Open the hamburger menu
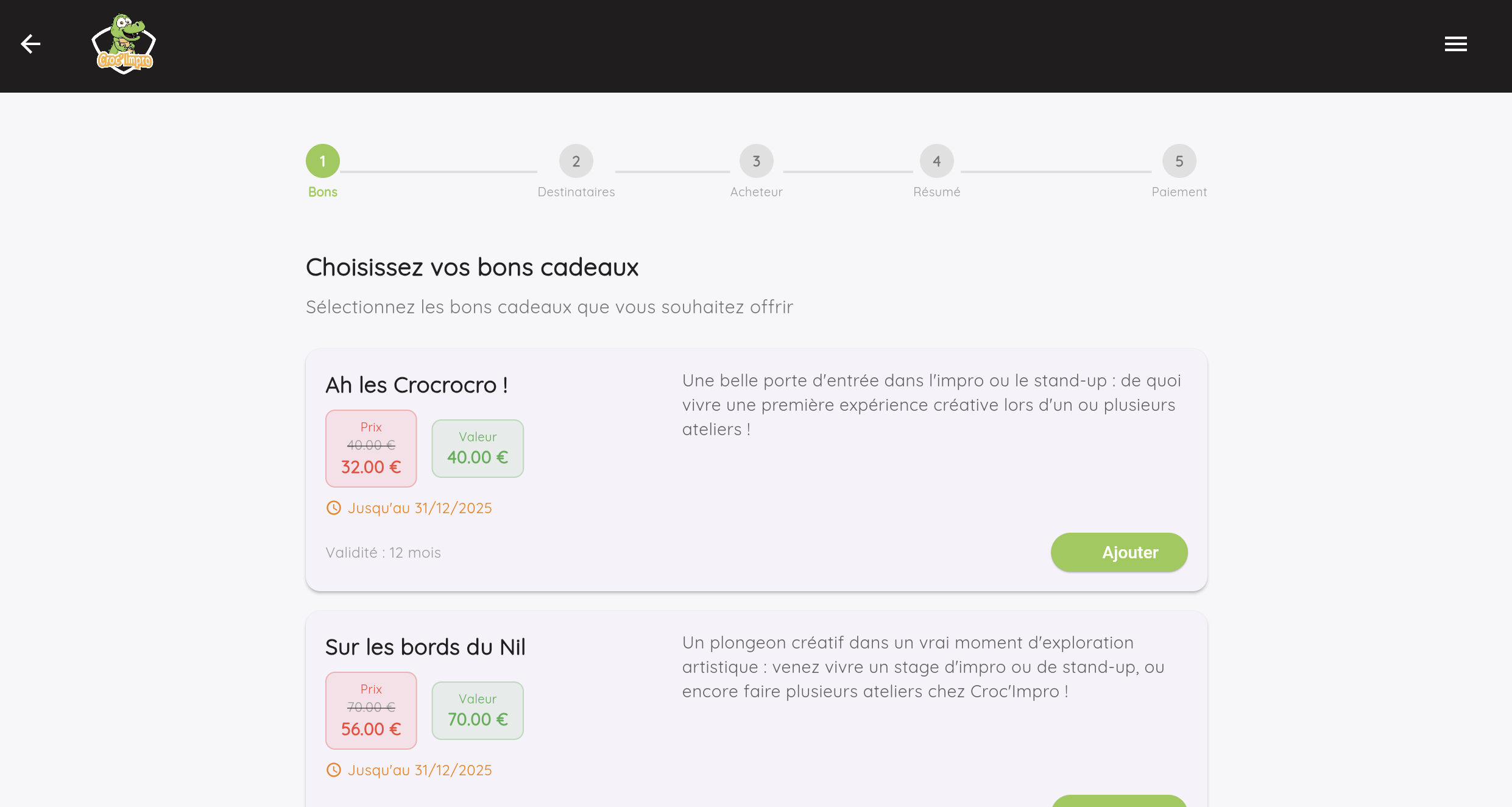 click(x=1455, y=44)
